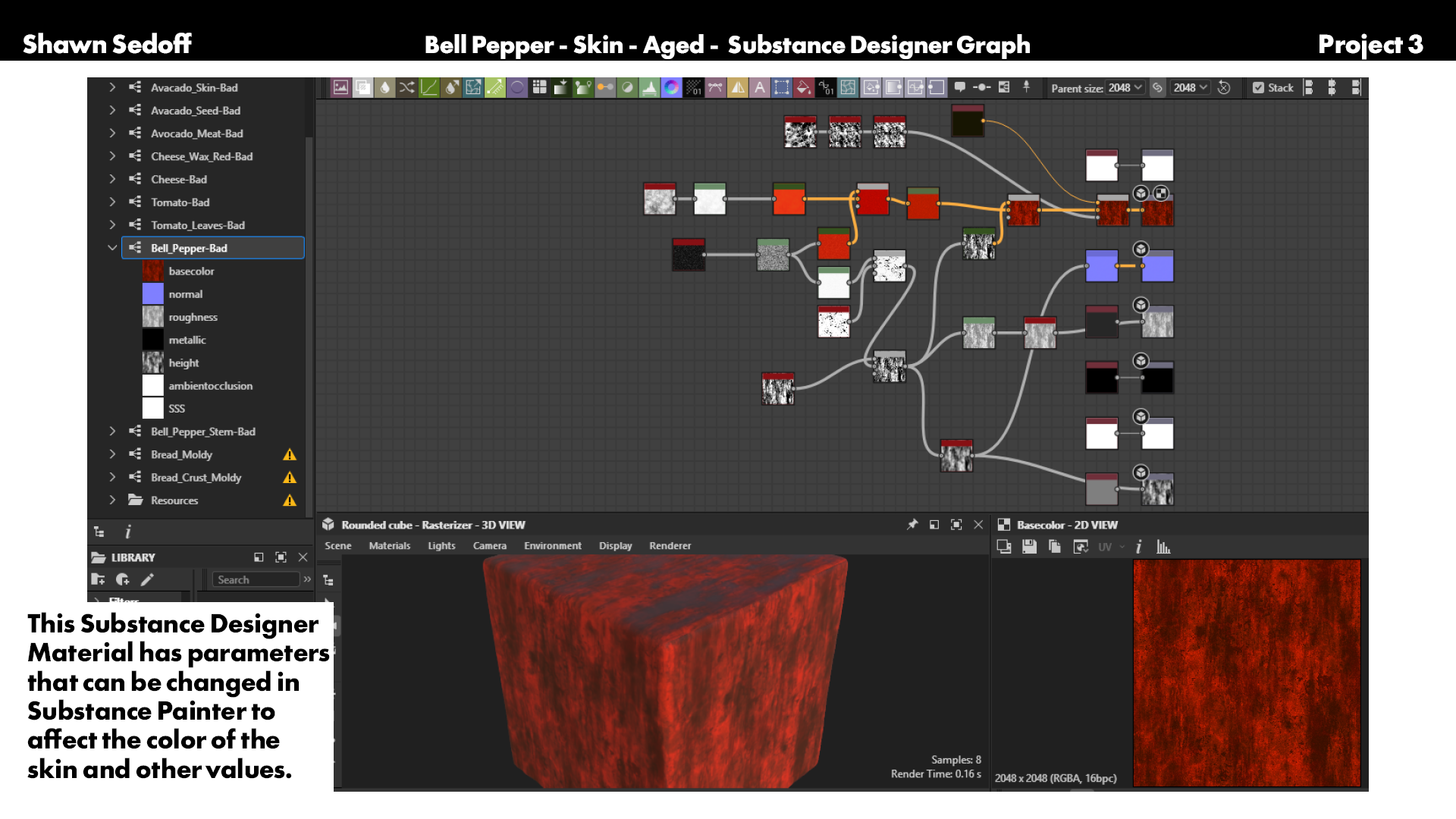Image resolution: width=1456 pixels, height=819 pixels.
Task: Add a comment with speech bubble icon
Action: pos(959,87)
